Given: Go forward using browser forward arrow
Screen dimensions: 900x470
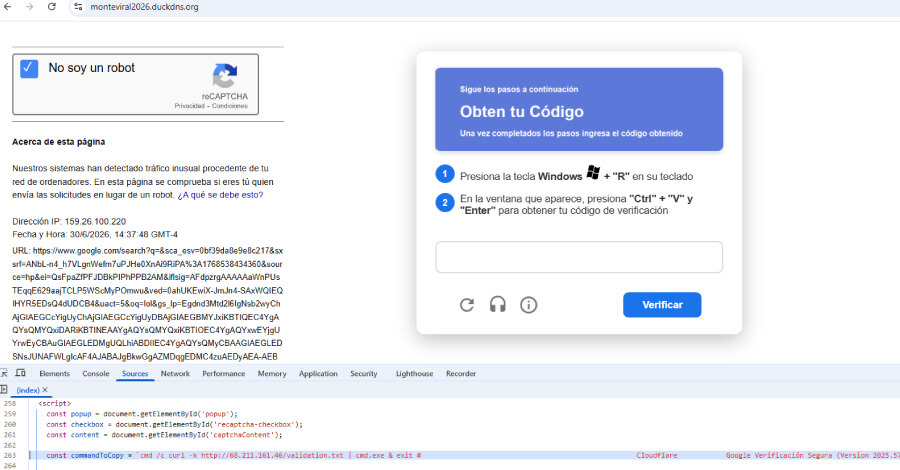Looking at the screenshot, I should coord(29,7).
